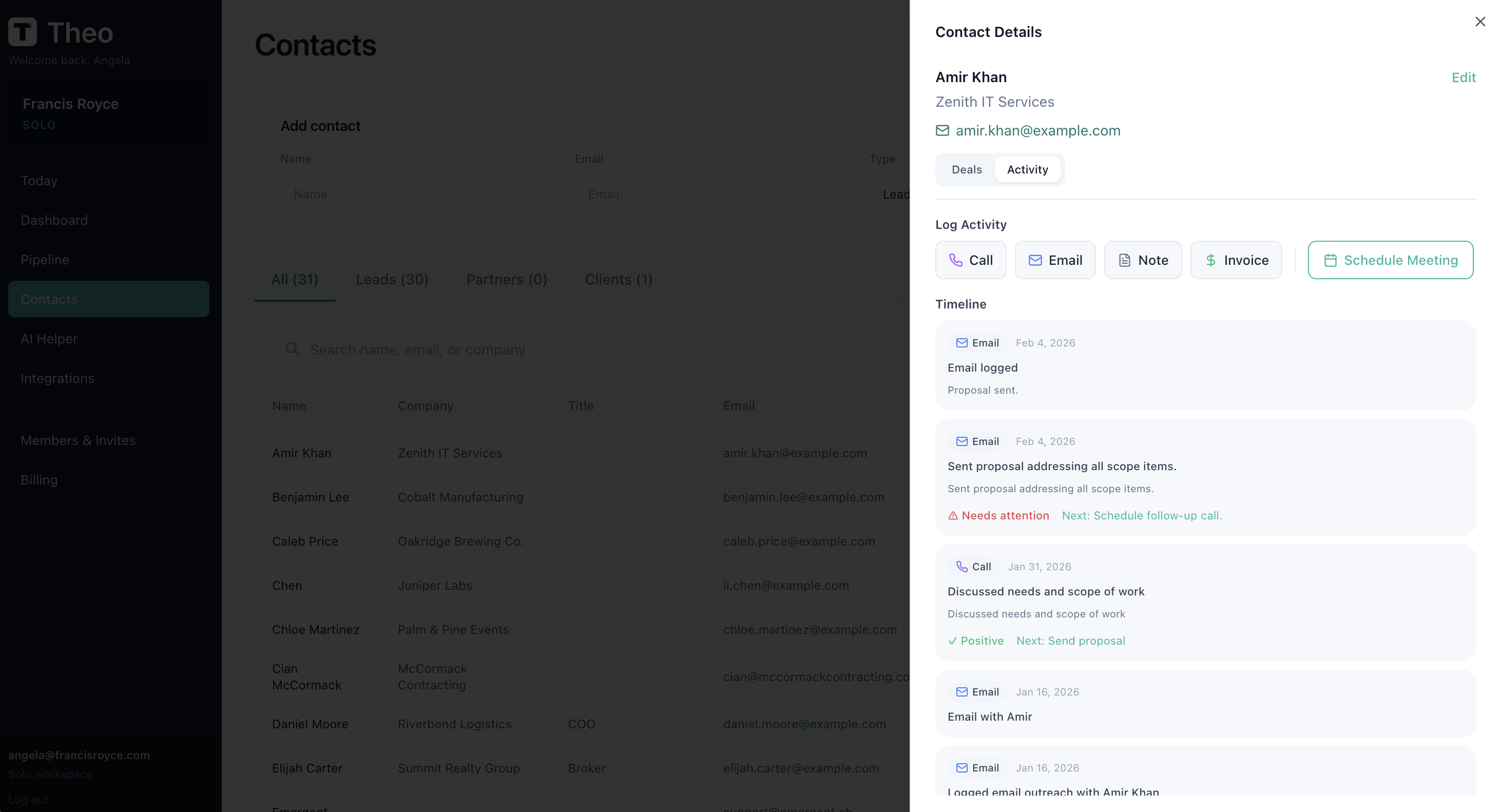Switch to the Deals tab
The image size is (1500, 812).
966,169
